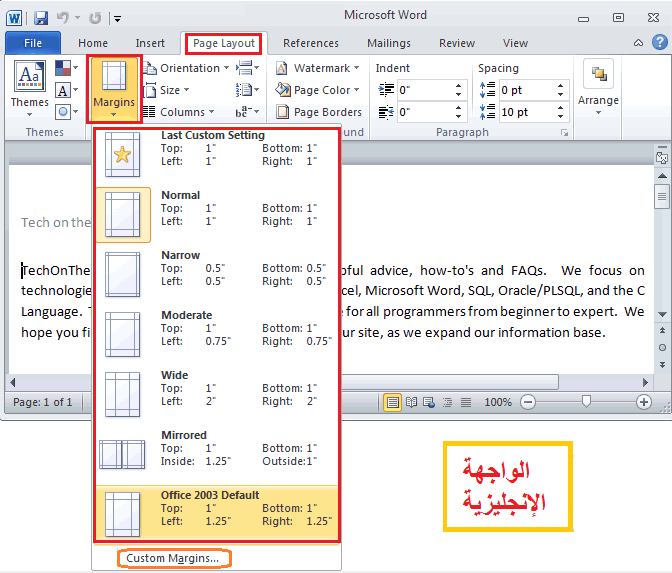This screenshot has width=672, height=573.
Task: Open Line Numbers dropdown icon
Action: click(x=247, y=90)
